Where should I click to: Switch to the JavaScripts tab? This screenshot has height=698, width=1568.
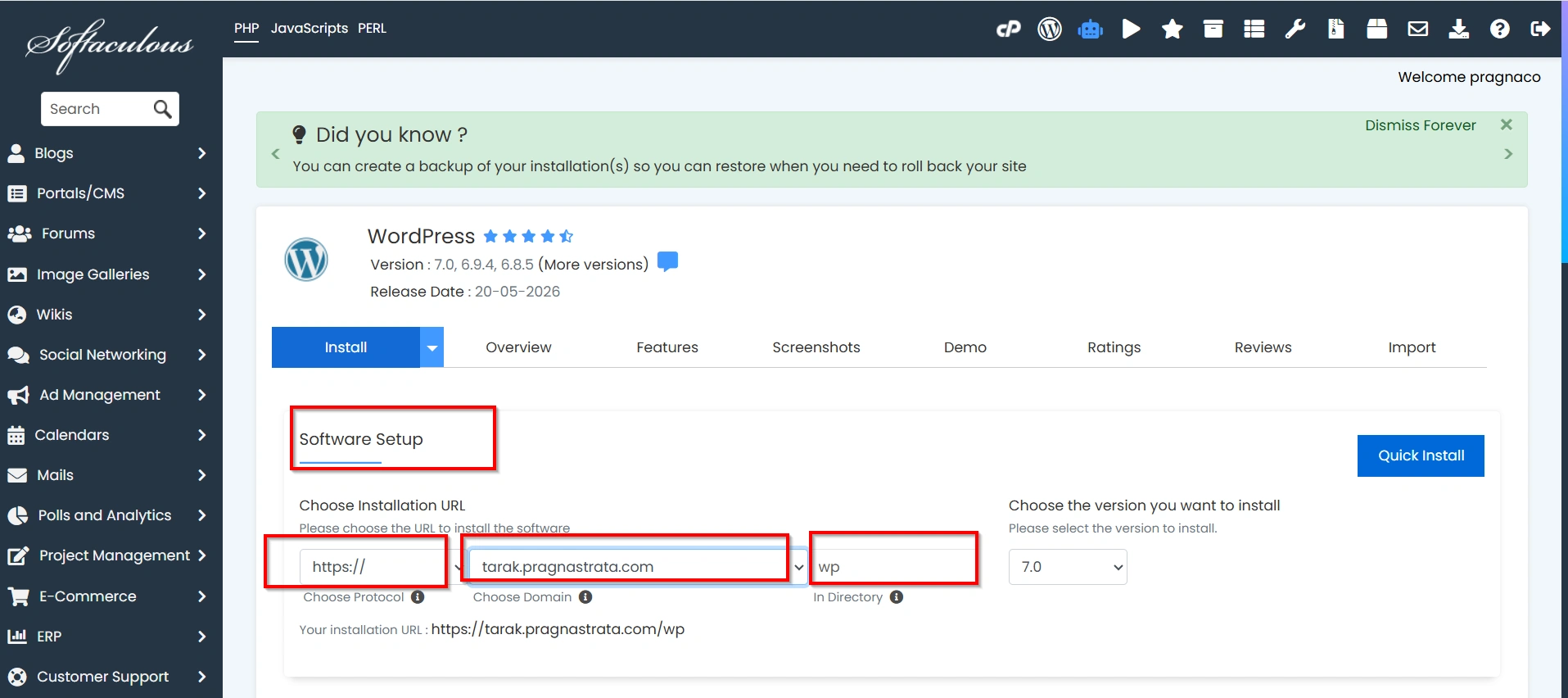coord(310,29)
